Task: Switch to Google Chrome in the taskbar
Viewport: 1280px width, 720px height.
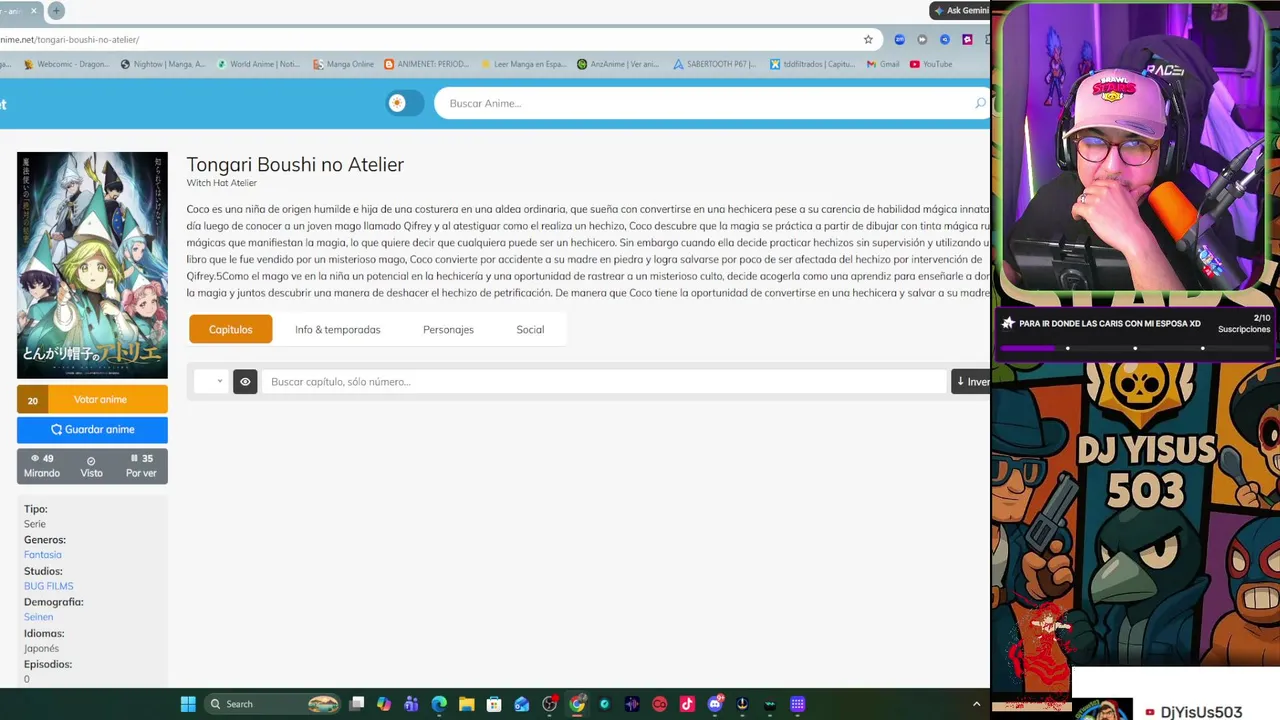Action: click(577, 704)
